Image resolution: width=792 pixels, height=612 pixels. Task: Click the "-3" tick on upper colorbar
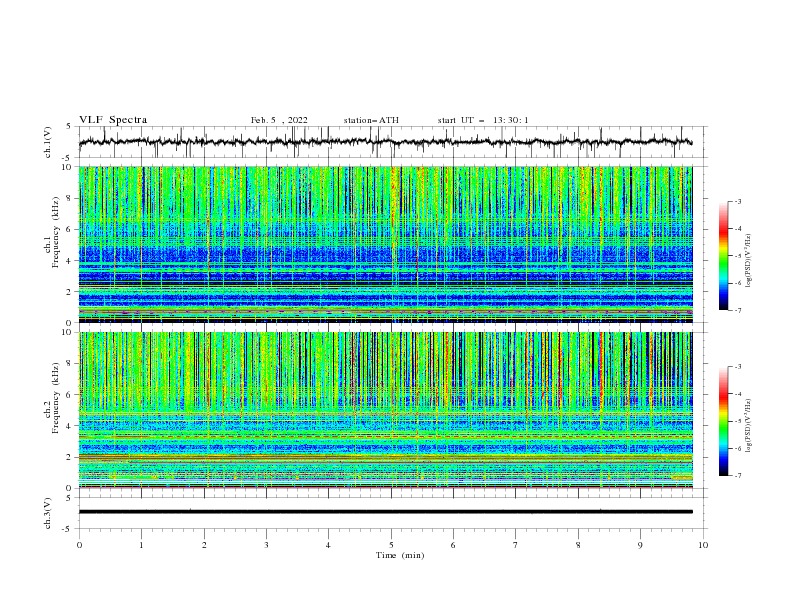(x=737, y=201)
